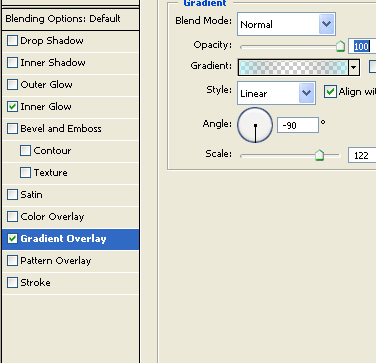Select the Gradient Overlay row label
This screenshot has width=376, height=363.
63,239
